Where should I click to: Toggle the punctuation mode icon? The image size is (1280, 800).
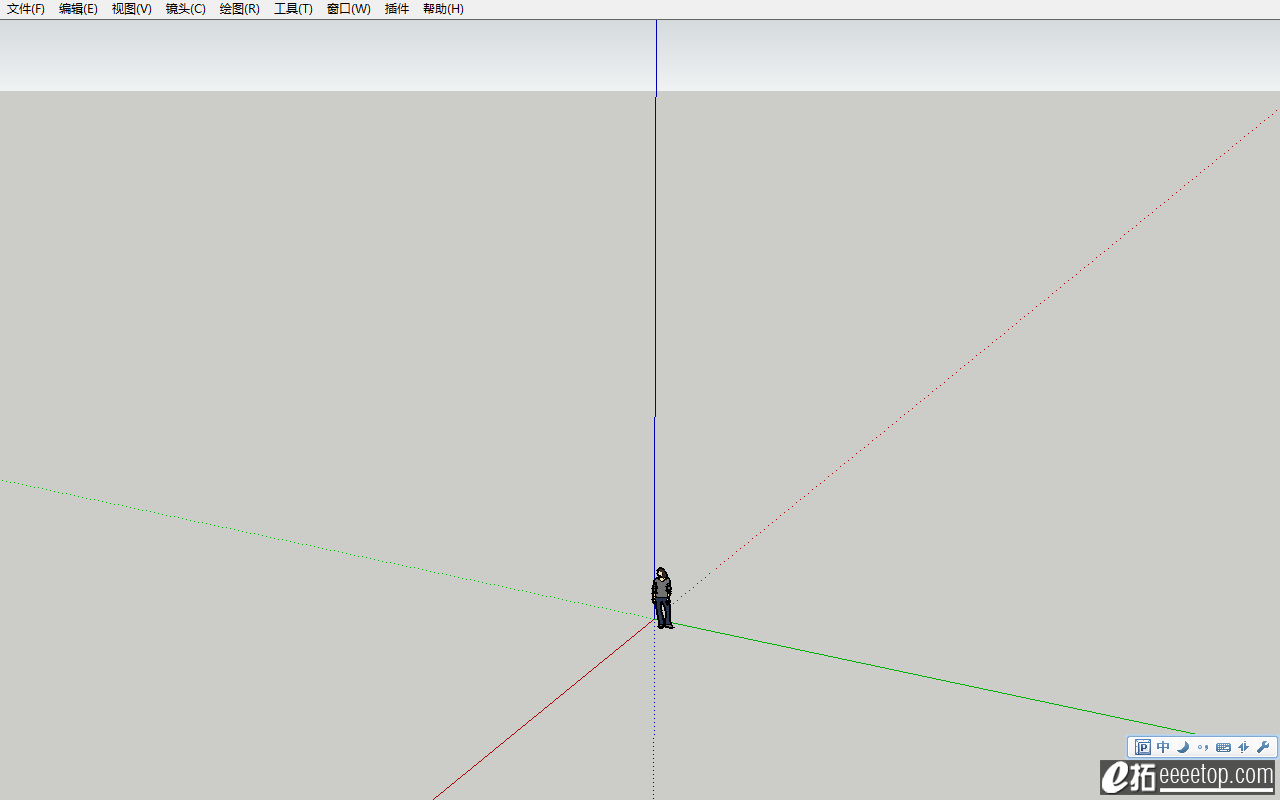[1202, 747]
